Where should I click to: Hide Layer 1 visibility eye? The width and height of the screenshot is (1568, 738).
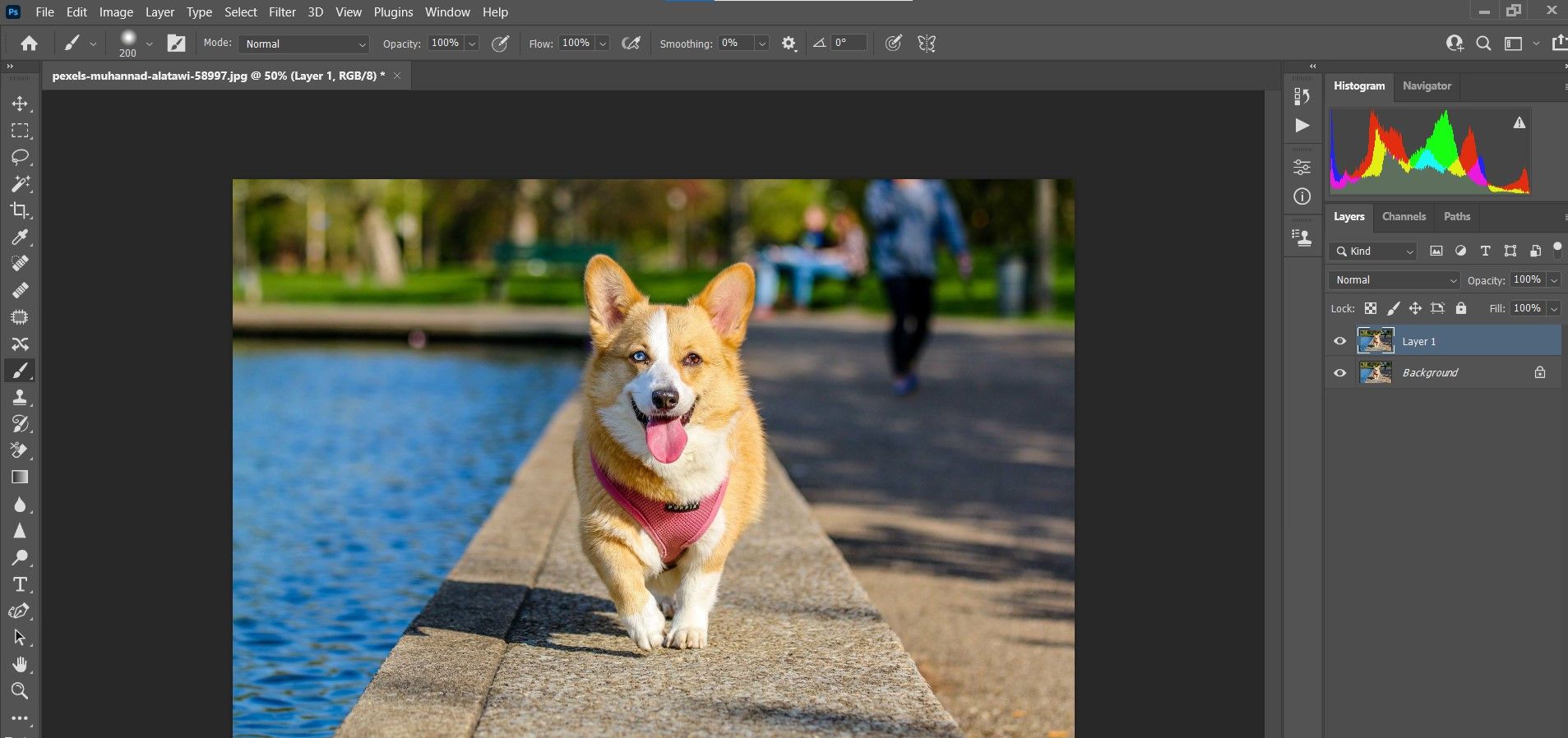point(1339,341)
